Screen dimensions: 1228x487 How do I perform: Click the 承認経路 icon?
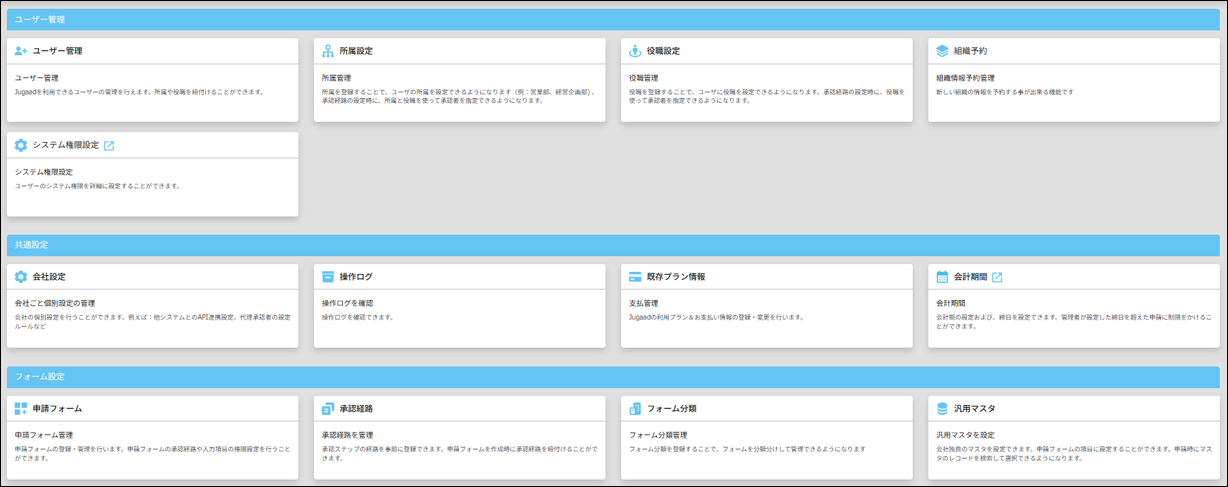click(x=328, y=408)
